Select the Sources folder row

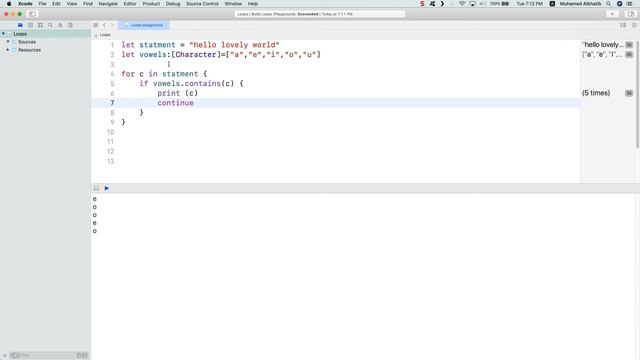tap(45, 42)
